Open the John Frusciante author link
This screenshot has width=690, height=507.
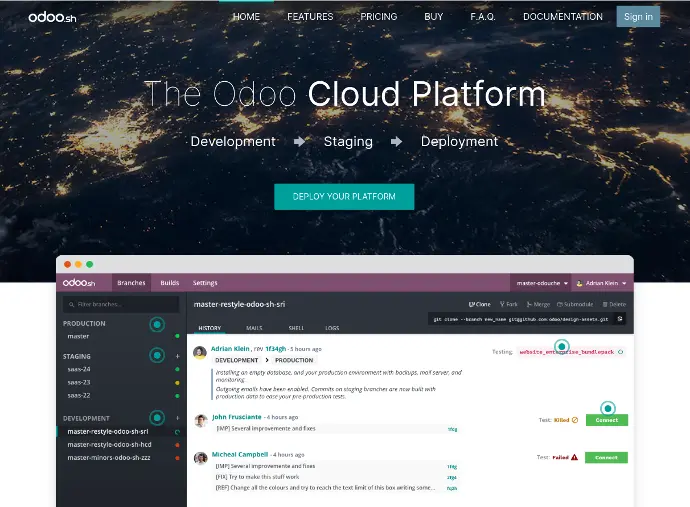click(237, 417)
